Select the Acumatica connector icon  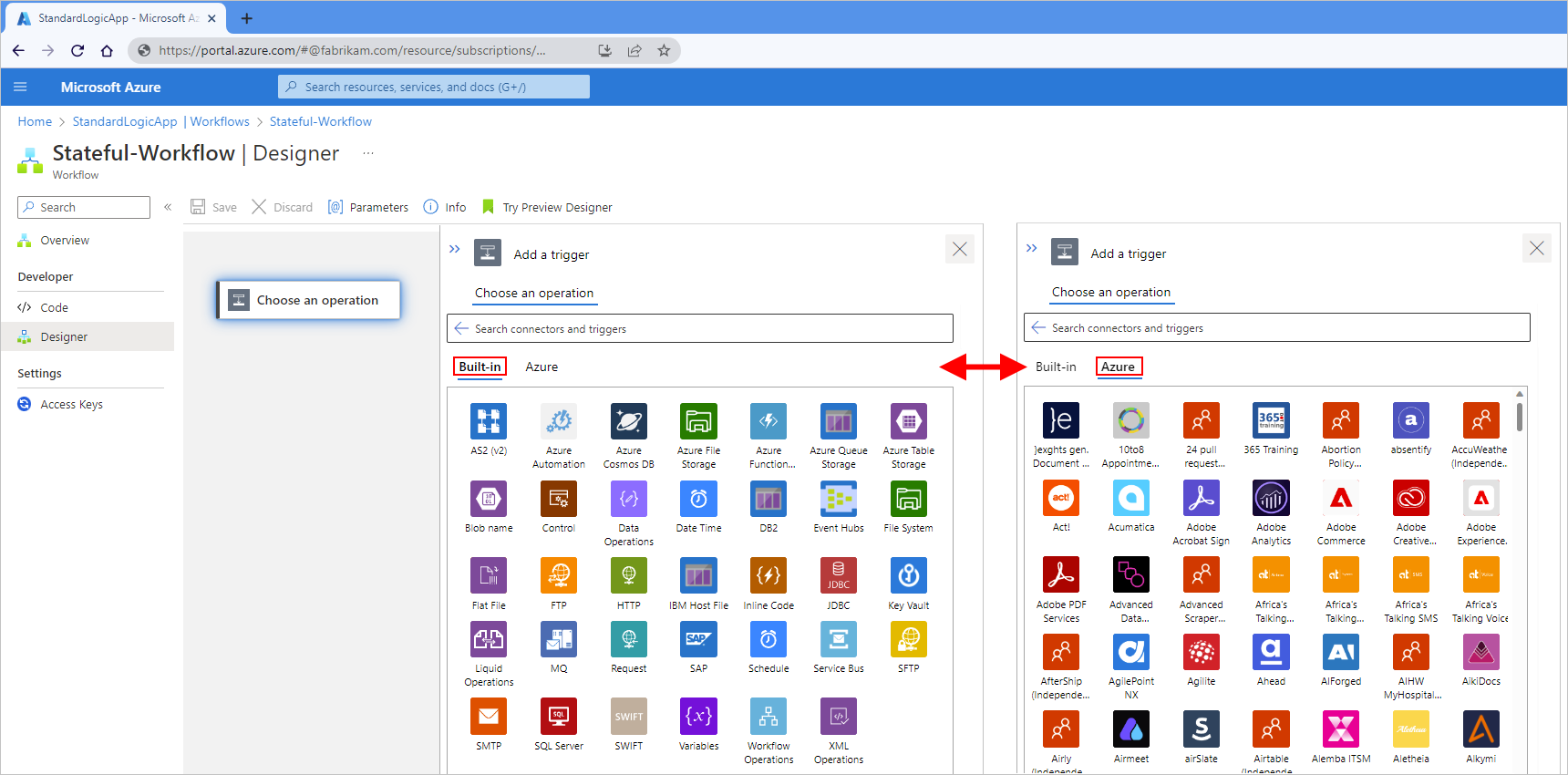(x=1131, y=498)
